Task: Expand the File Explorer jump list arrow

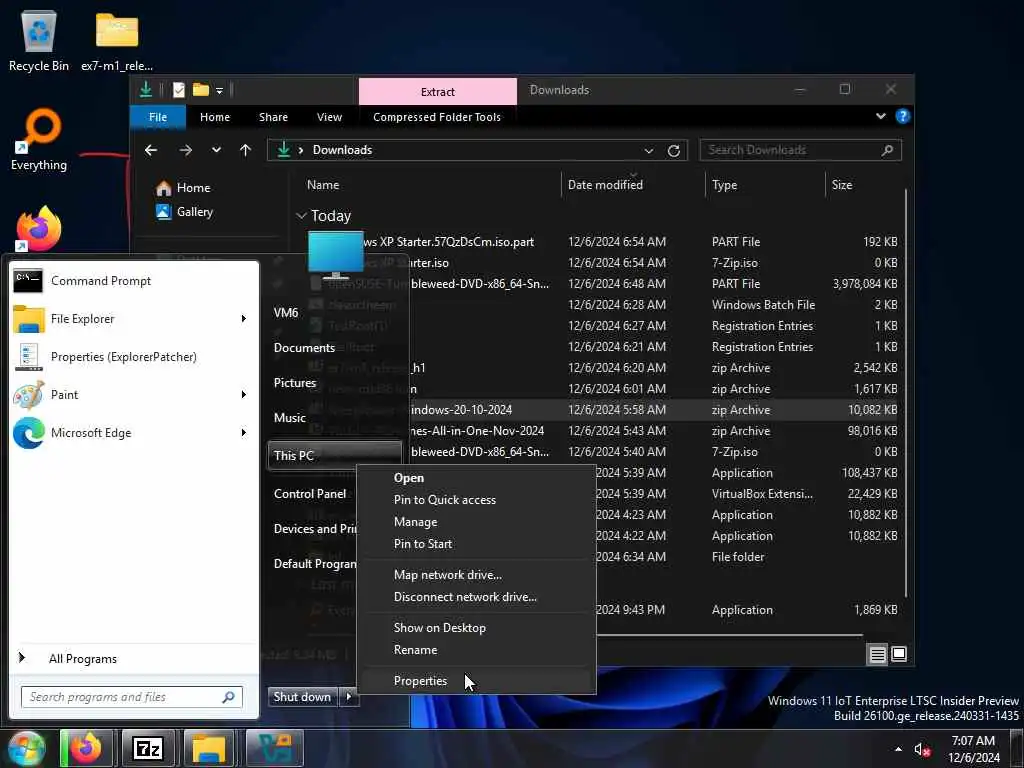Action: tap(244, 319)
